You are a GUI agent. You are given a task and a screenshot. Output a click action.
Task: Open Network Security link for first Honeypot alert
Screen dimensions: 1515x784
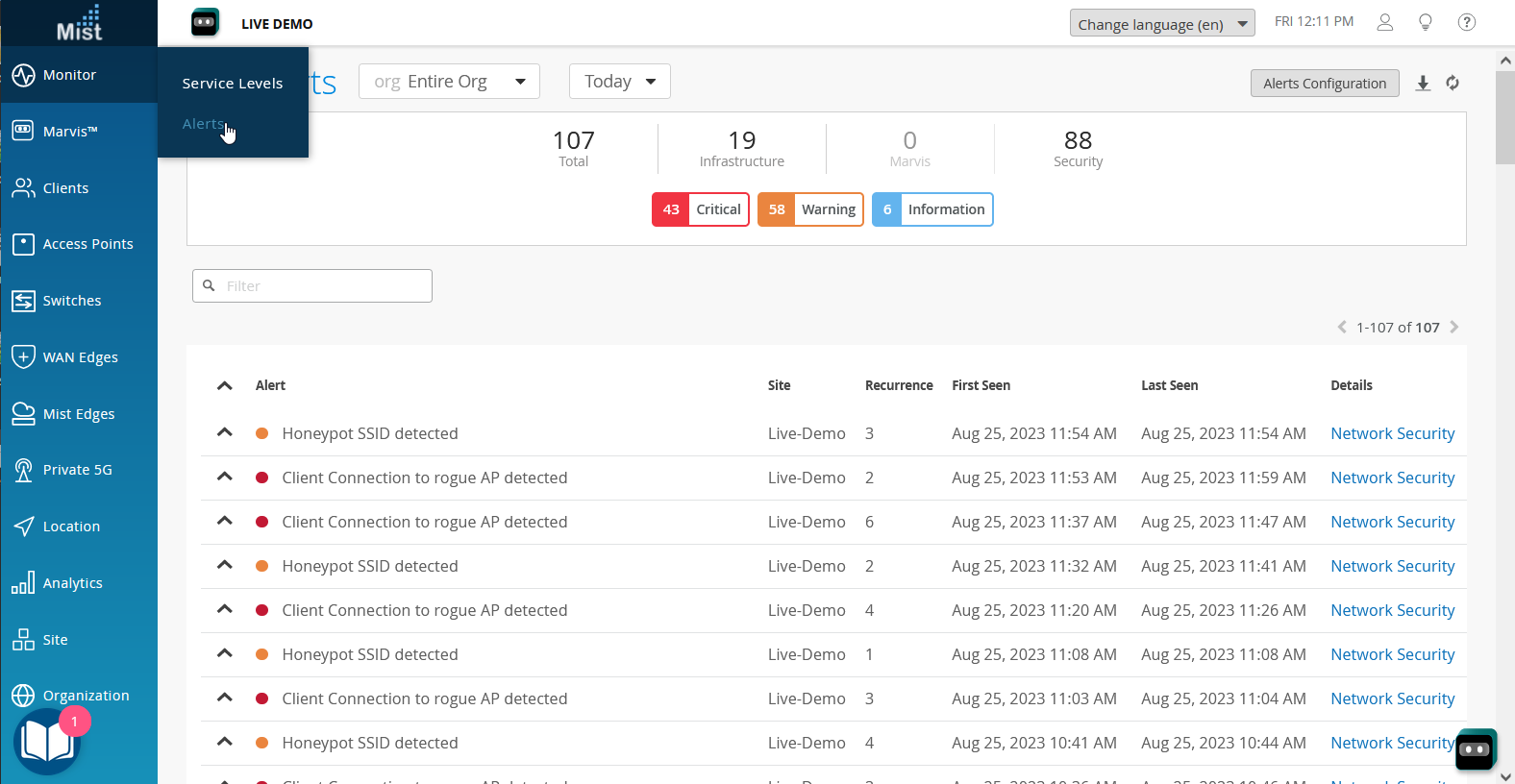click(1392, 433)
